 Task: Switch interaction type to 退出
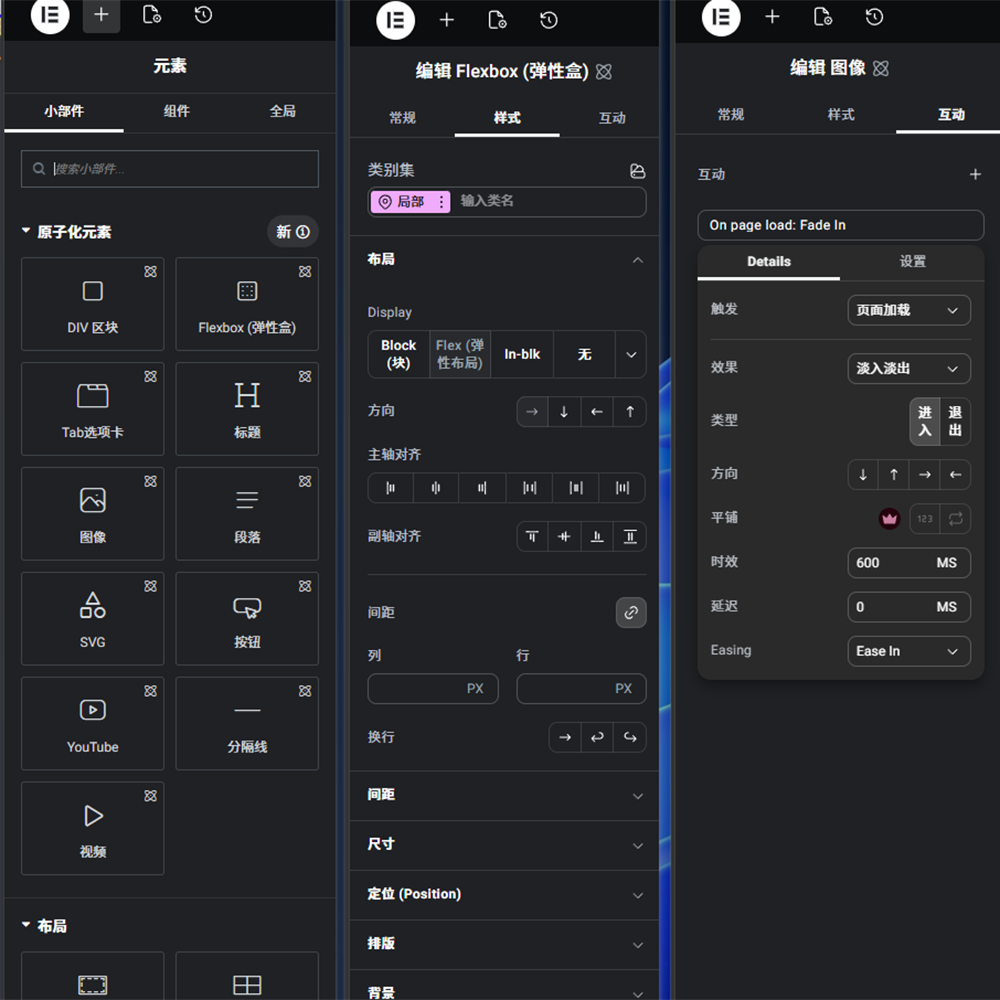955,420
